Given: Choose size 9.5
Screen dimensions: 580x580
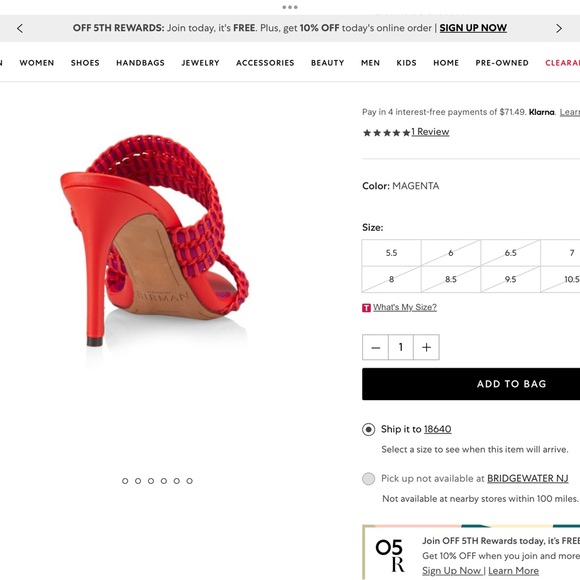Looking at the screenshot, I should point(510,279).
